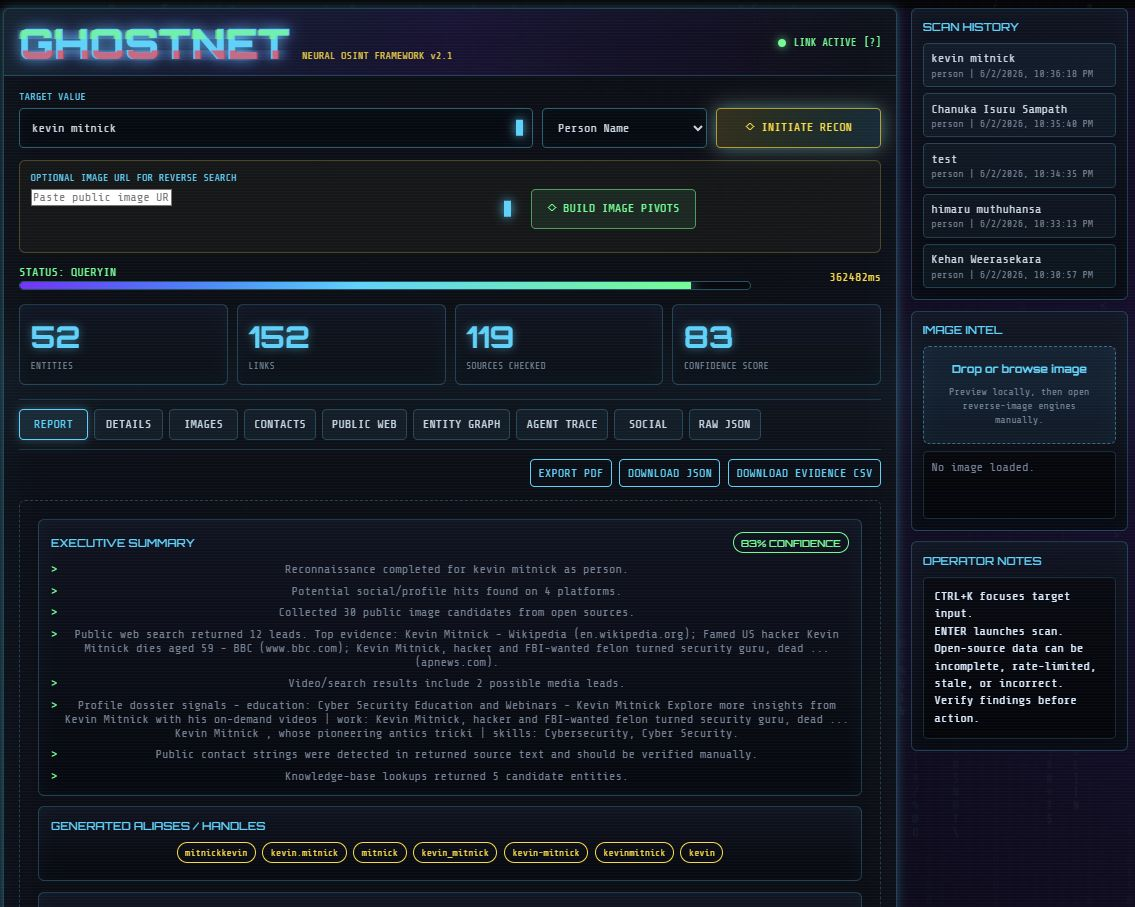The width and height of the screenshot is (1135, 907).
Task: Click the 83% Confidence badge
Action: click(790, 543)
